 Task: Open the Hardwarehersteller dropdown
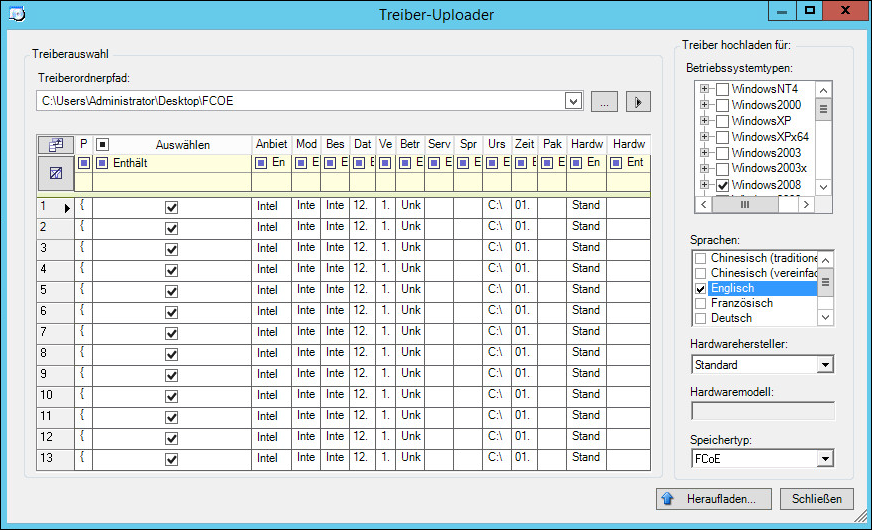coord(824,365)
